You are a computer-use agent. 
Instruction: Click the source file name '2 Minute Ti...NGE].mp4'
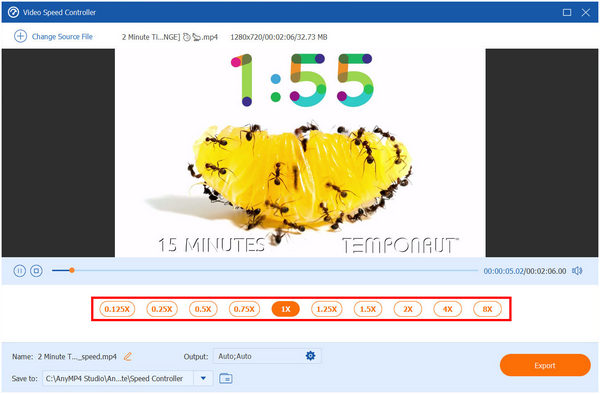(x=170, y=37)
